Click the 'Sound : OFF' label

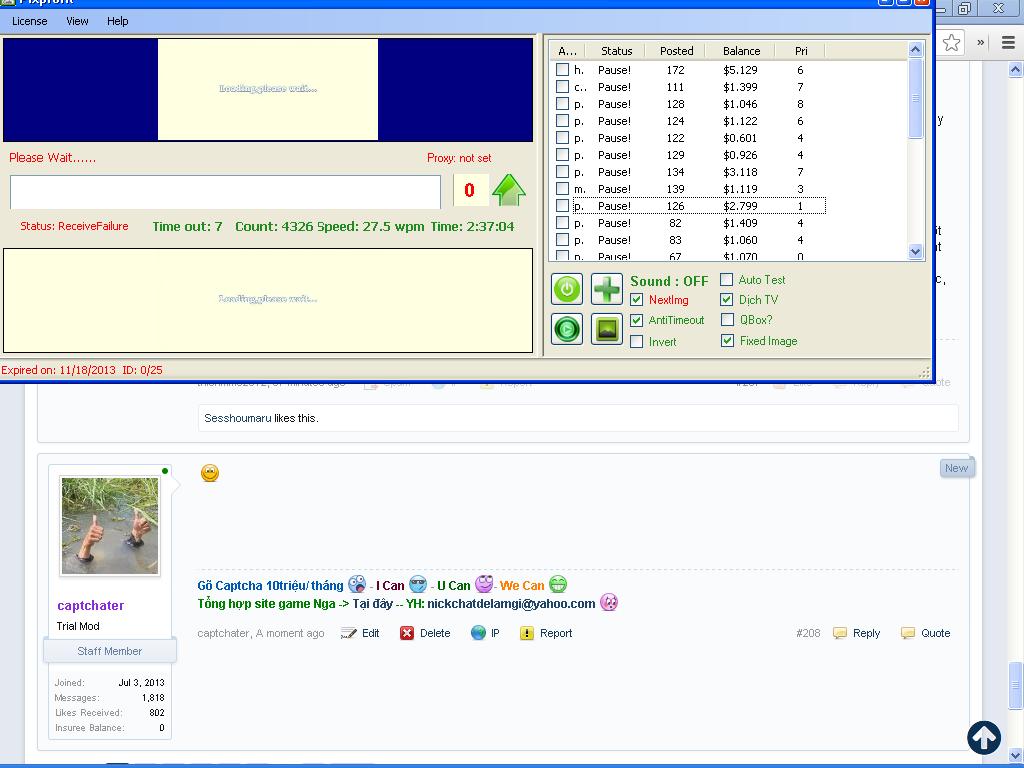(x=669, y=281)
